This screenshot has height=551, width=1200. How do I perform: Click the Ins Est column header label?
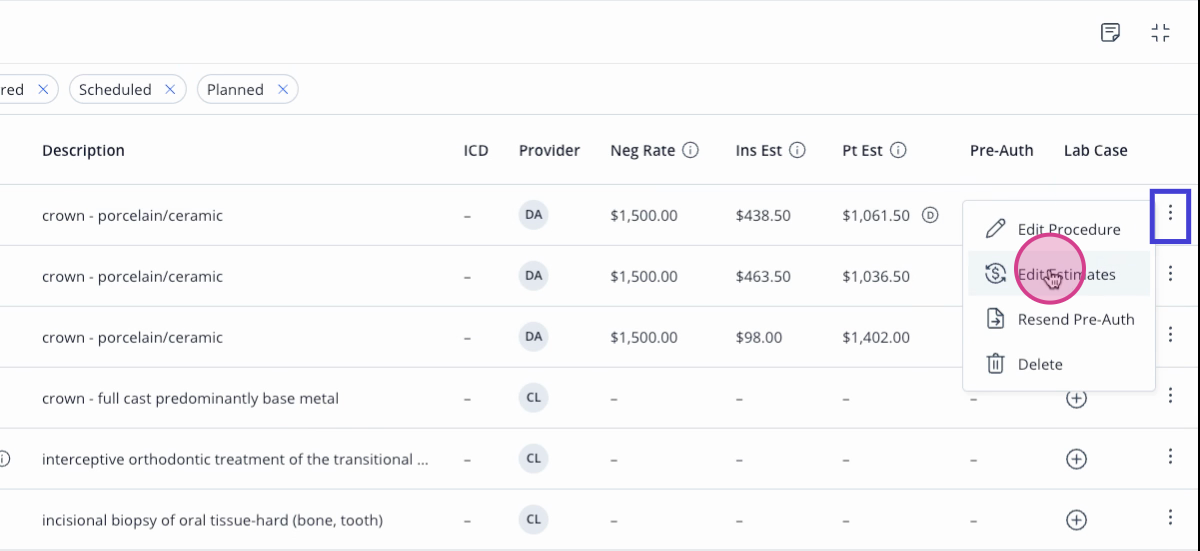click(x=759, y=150)
